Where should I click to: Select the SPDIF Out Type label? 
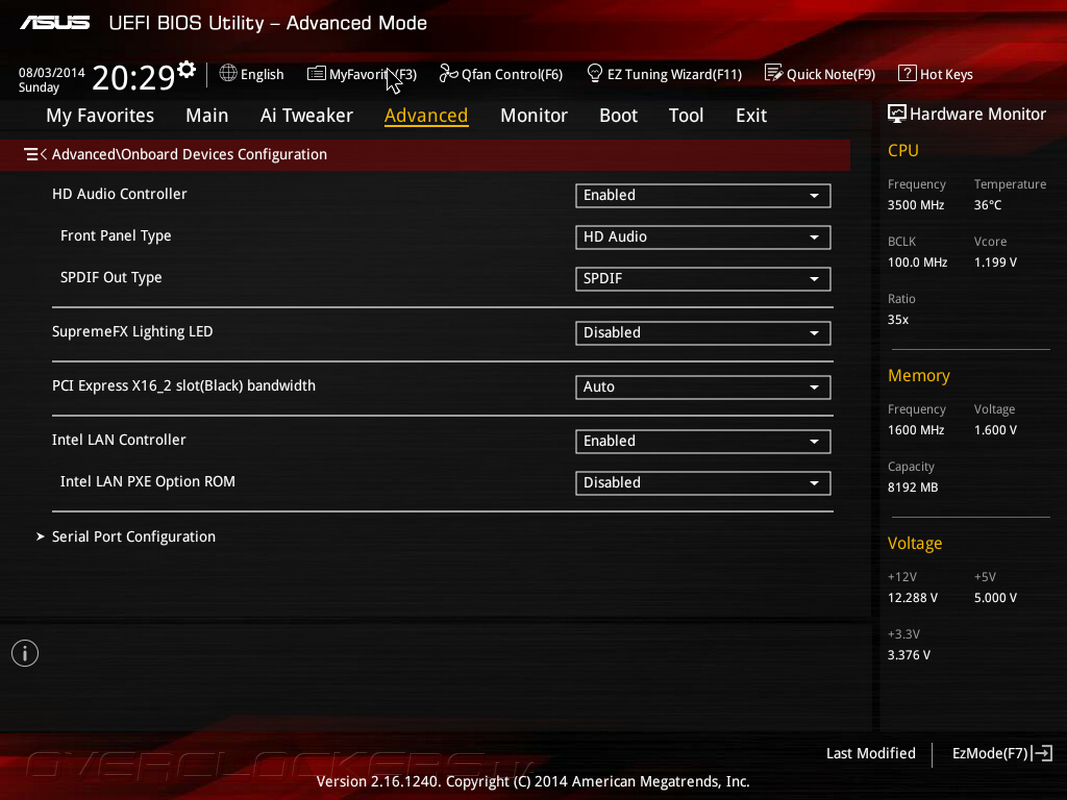point(111,278)
